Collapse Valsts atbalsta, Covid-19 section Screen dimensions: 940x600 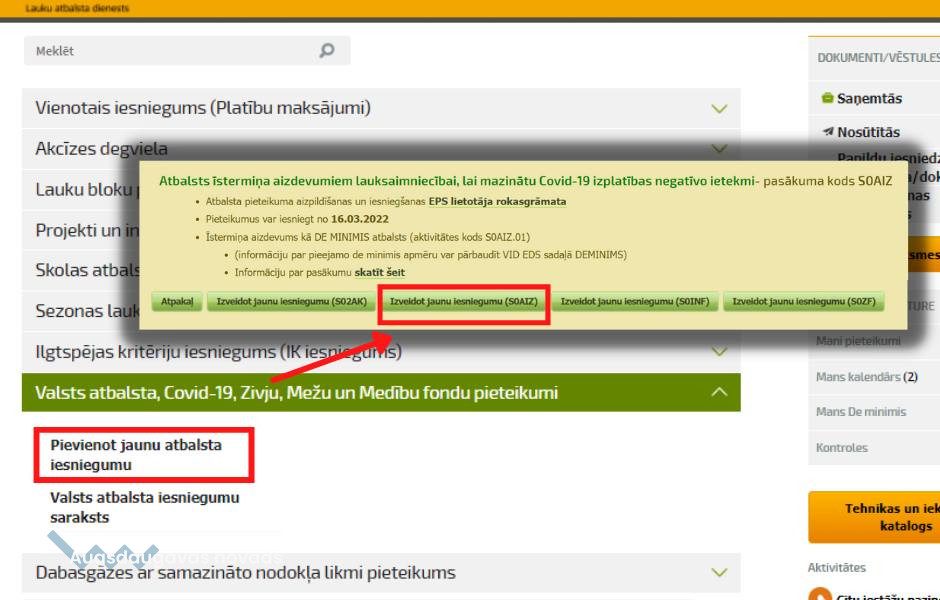718,392
